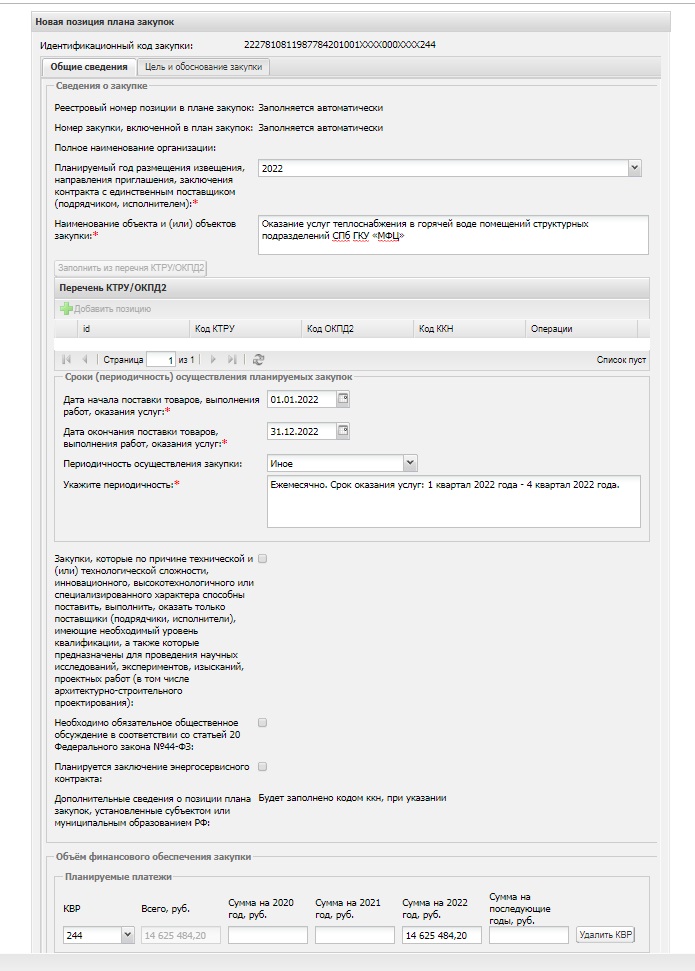The image size is (695, 971).
Task: Toggle energy service contract checkbox
Action: [263, 767]
